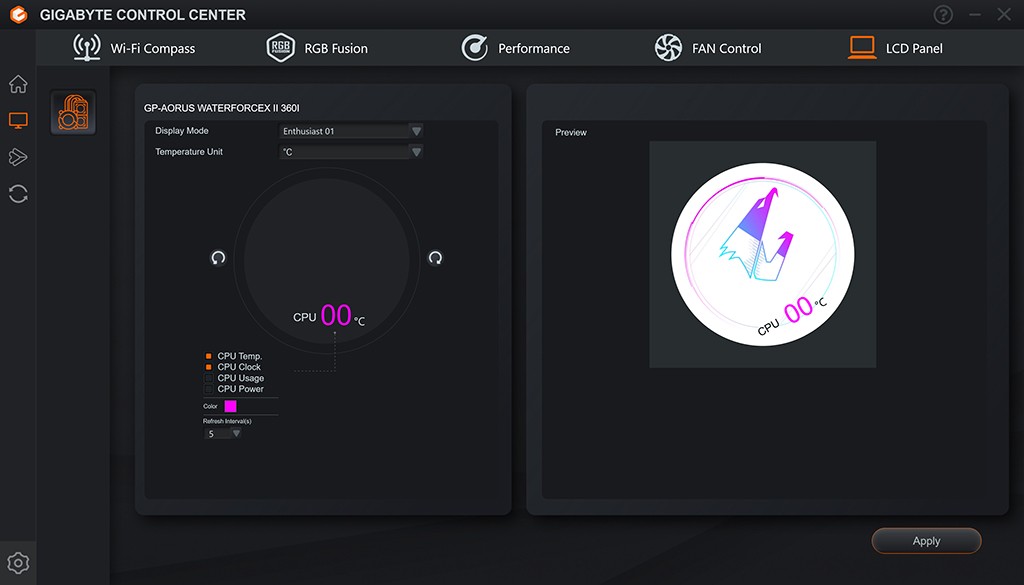1024x585 pixels.
Task: Click the Temperature Unit label
Action: [x=189, y=151]
